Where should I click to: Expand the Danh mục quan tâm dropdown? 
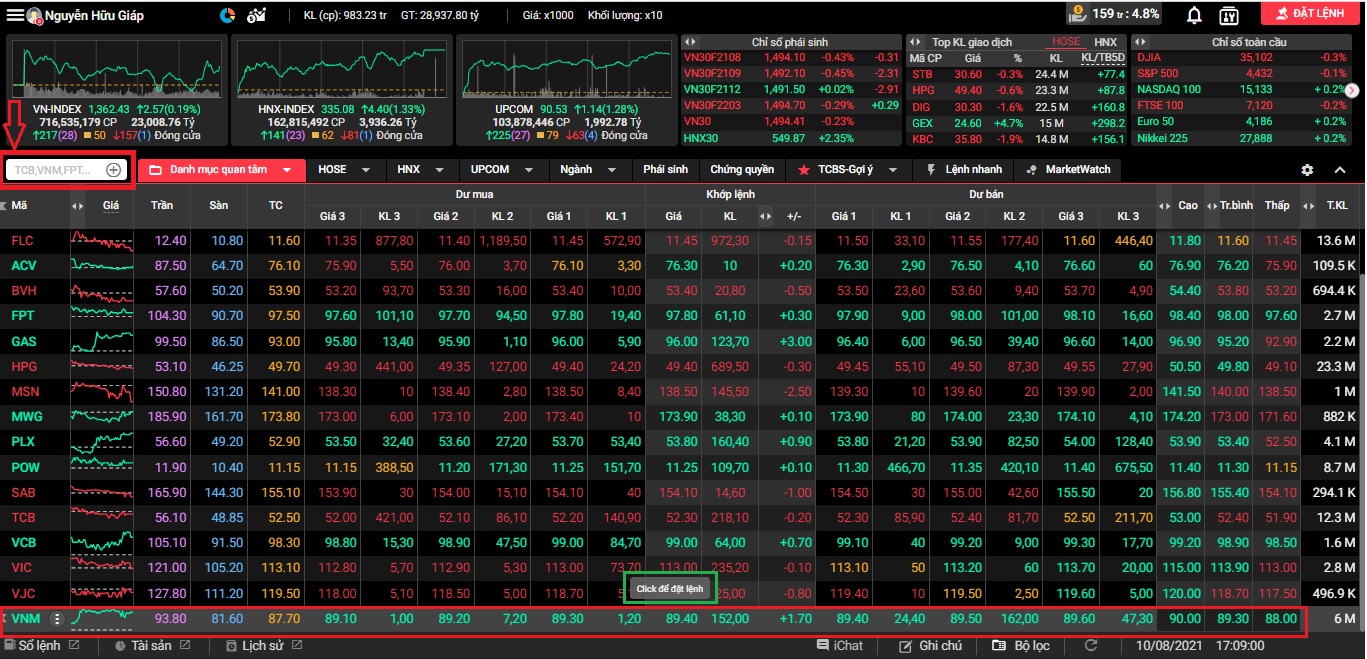(x=287, y=170)
